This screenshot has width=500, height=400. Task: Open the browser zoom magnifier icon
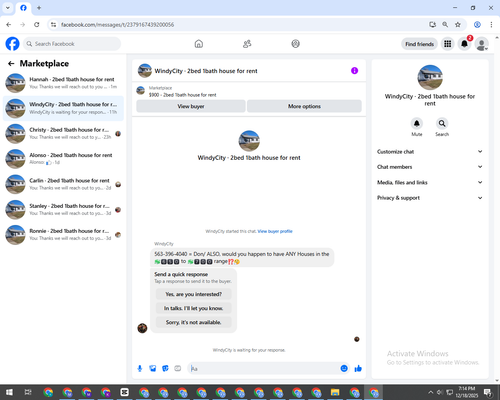tap(445, 25)
